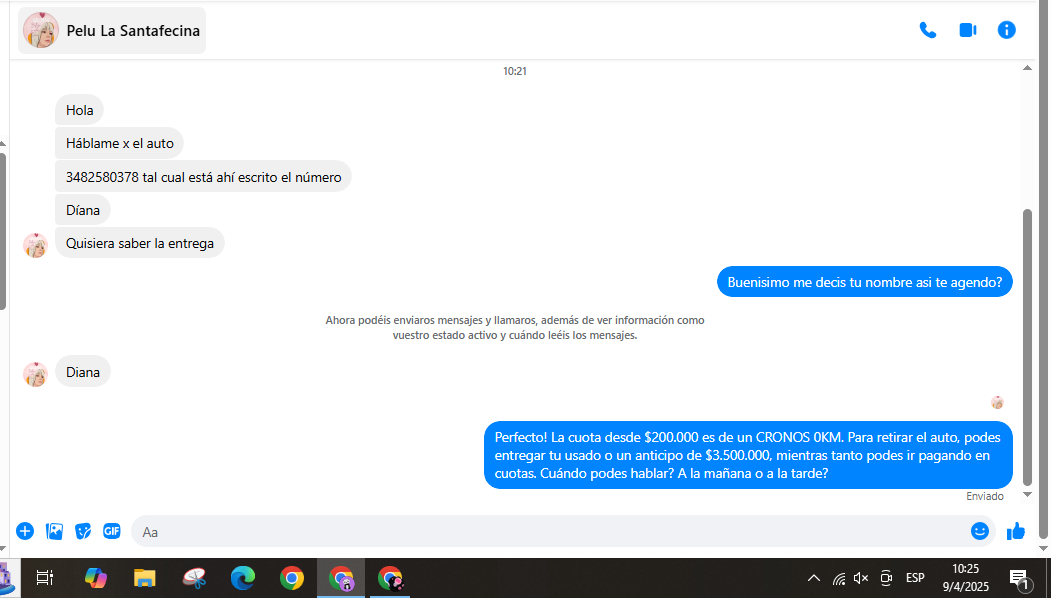Click the 'Buenisimo me decis tu nombre' message
Viewport: 1051px width, 598px height.
[x=865, y=282]
